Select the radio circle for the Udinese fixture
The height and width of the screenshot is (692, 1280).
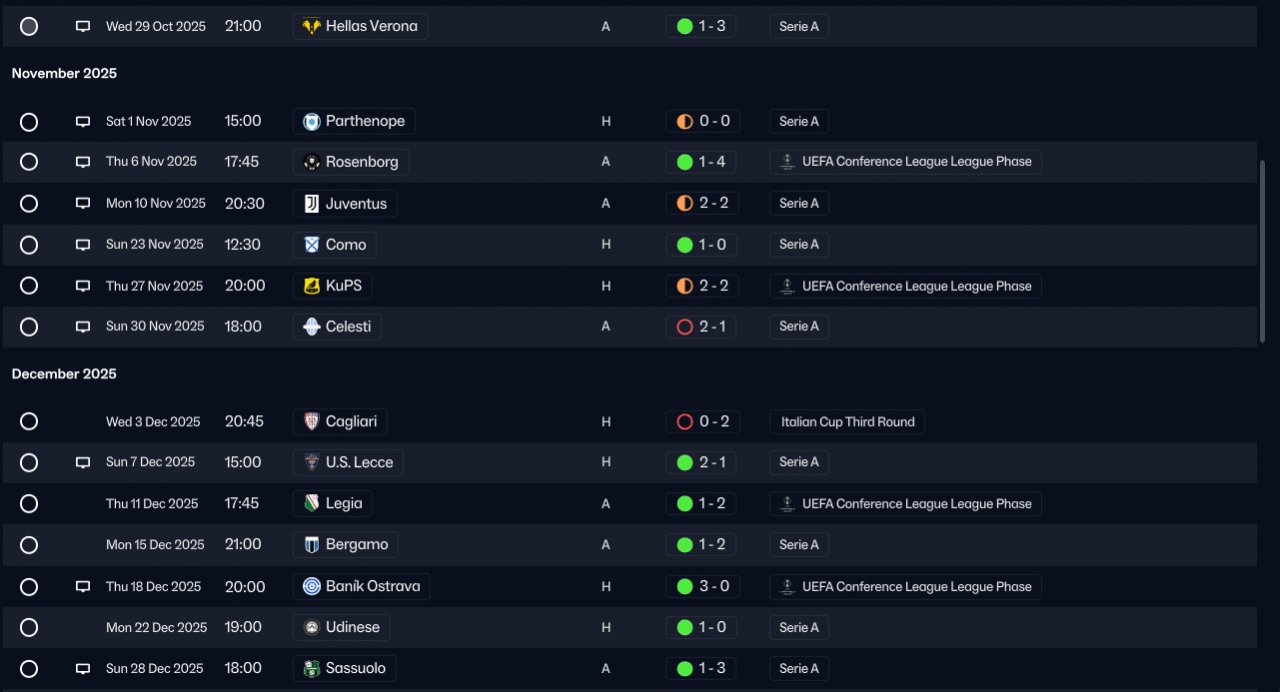tap(29, 628)
